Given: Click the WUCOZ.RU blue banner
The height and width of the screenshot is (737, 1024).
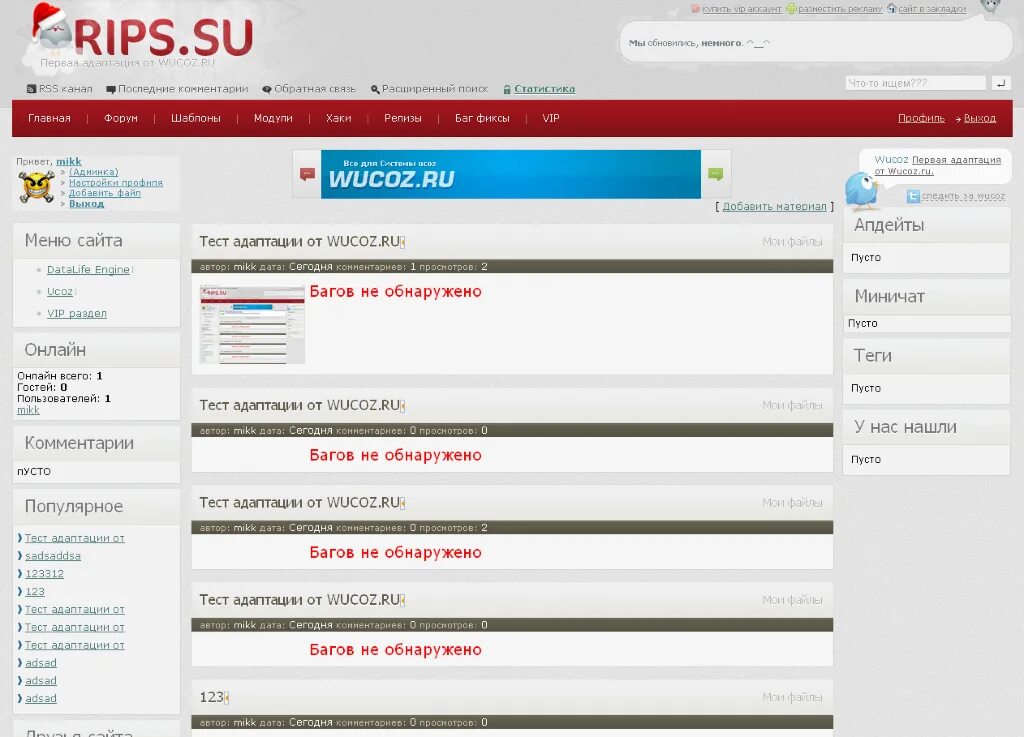Looking at the screenshot, I should click(x=511, y=174).
